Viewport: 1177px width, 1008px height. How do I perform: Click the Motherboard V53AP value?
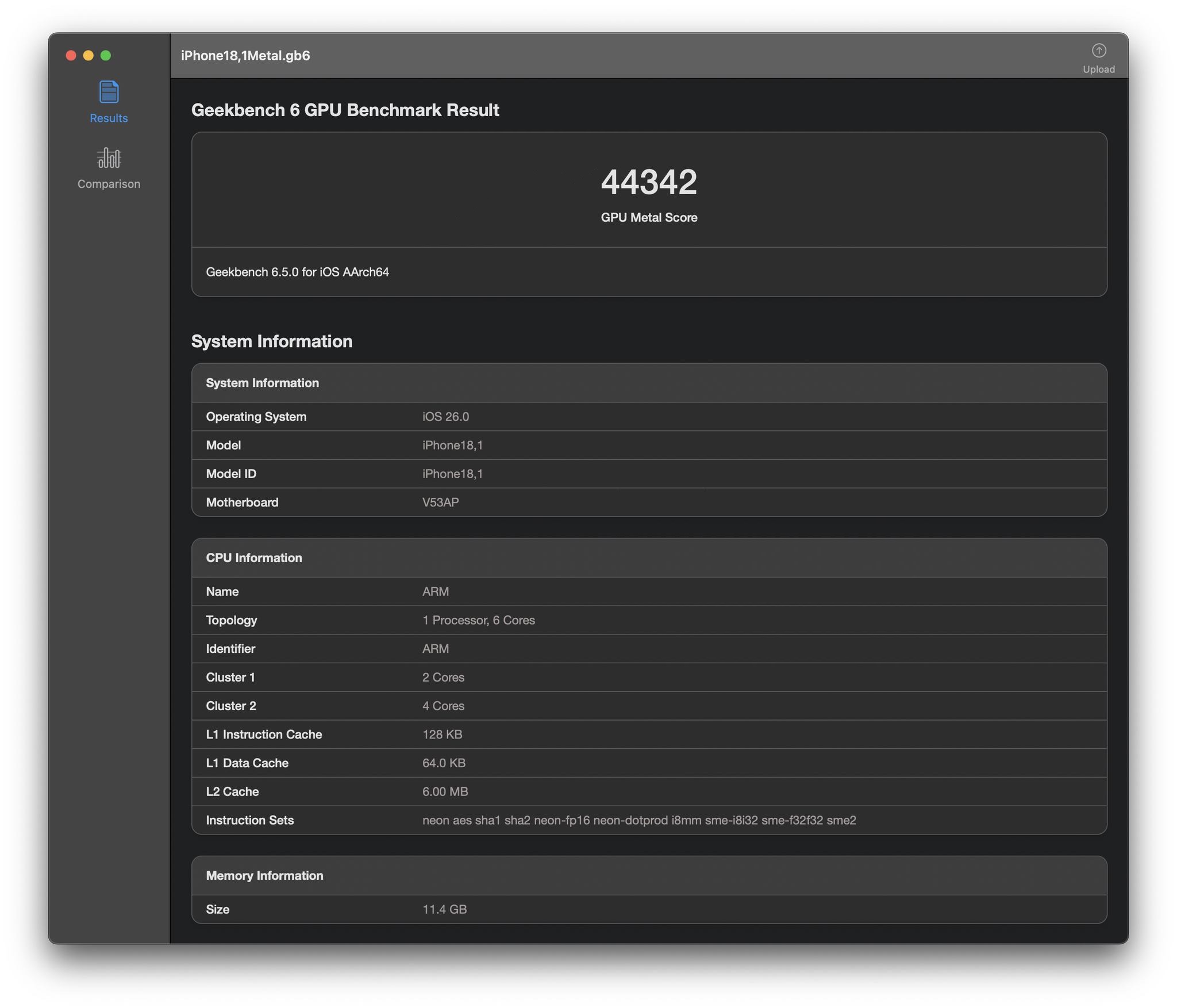click(x=440, y=502)
